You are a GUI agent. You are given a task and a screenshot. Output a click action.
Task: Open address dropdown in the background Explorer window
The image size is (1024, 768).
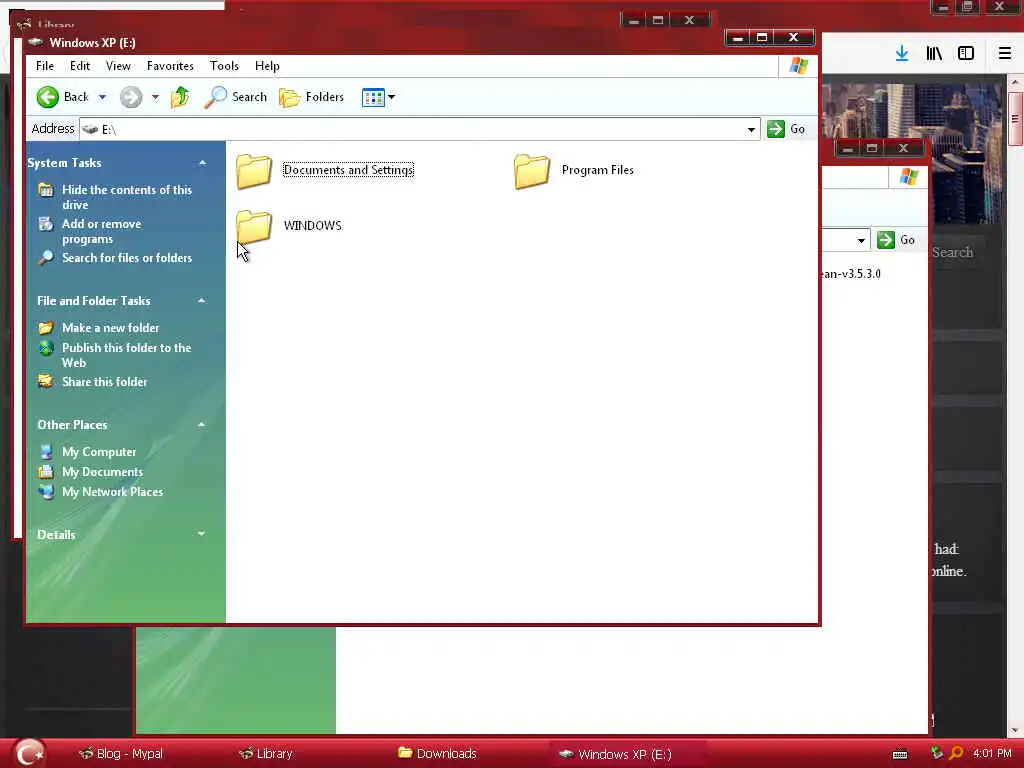(861, 240)
